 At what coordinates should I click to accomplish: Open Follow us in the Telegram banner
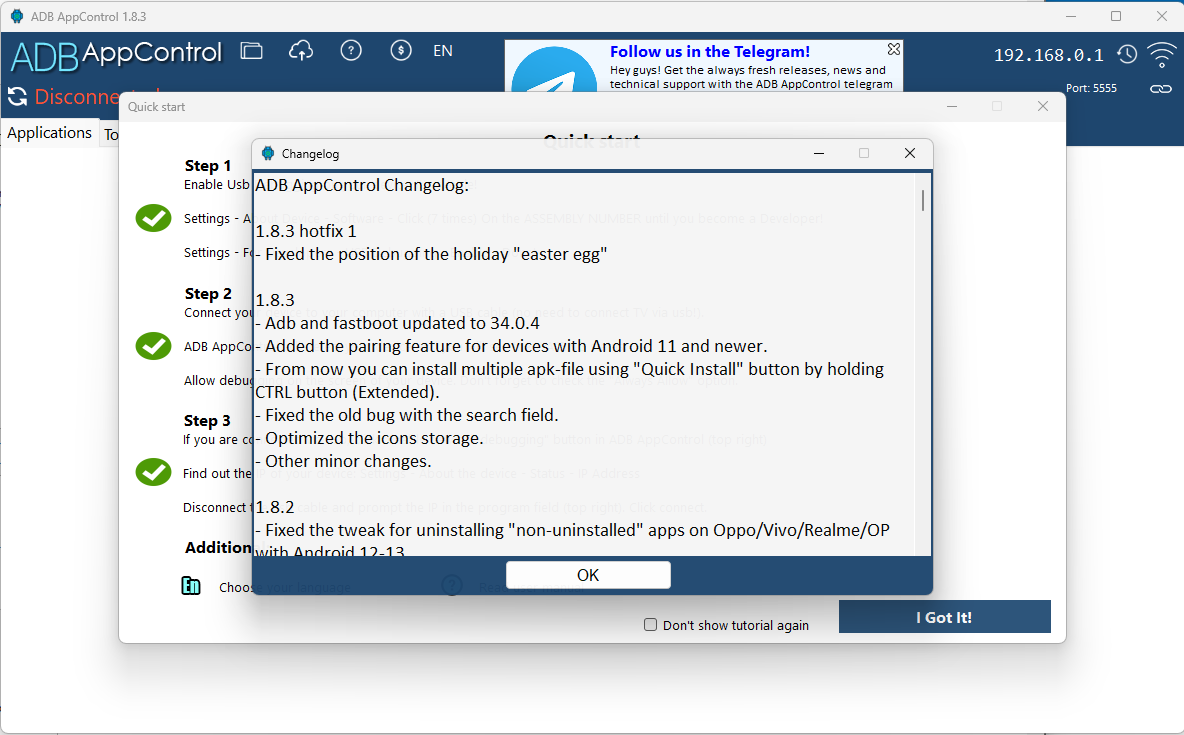710,51
